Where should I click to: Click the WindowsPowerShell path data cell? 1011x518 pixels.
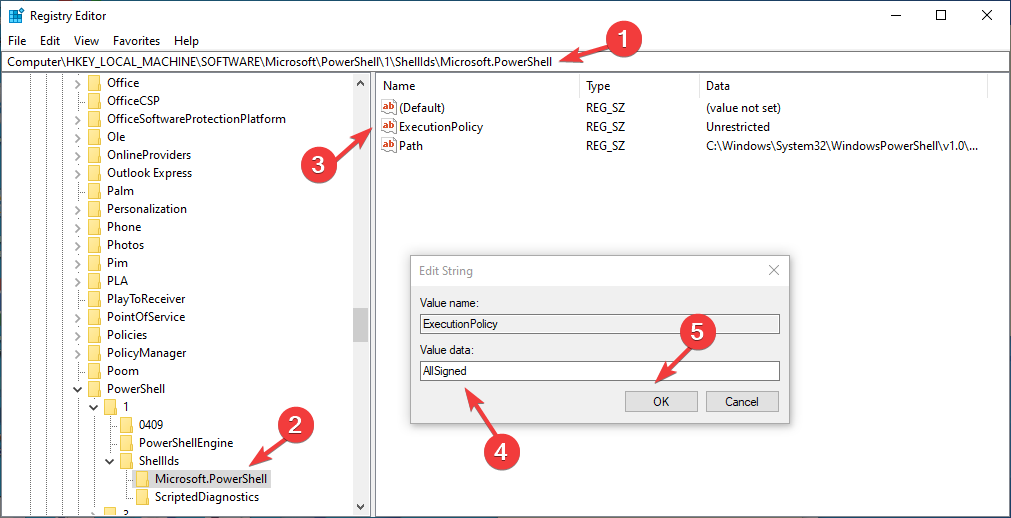pyautogui.click(x=843, y=146)
